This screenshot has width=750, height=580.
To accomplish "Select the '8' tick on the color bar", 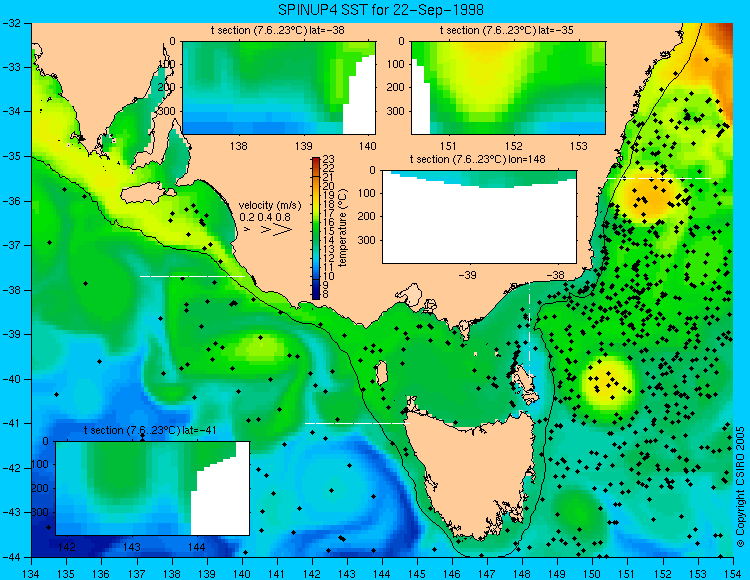I will coord(326,295).
